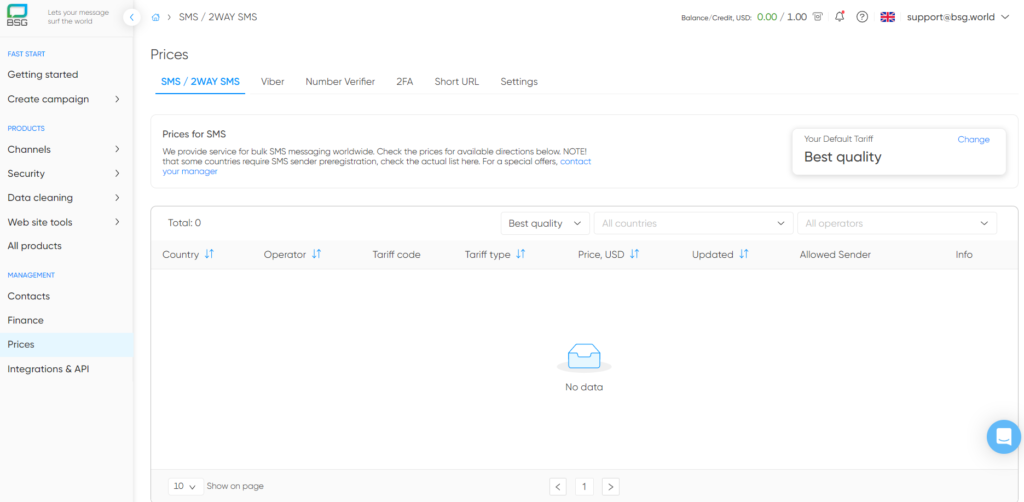1024x502 pixels.
Task: Click the UK flag language icon
Action: coord(887,17)
